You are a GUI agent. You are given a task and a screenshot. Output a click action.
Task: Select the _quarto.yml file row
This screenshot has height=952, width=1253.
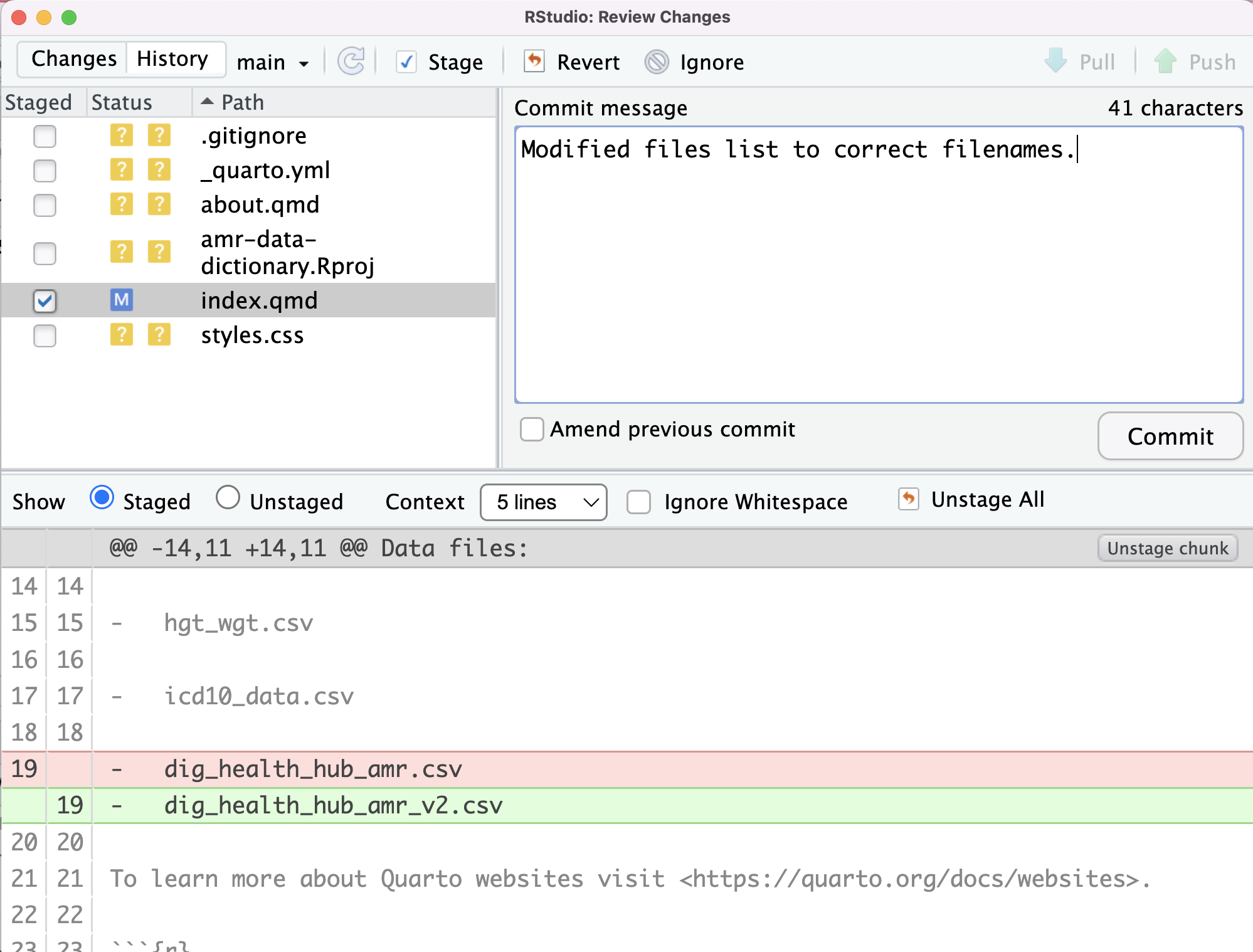coord(248,171)
